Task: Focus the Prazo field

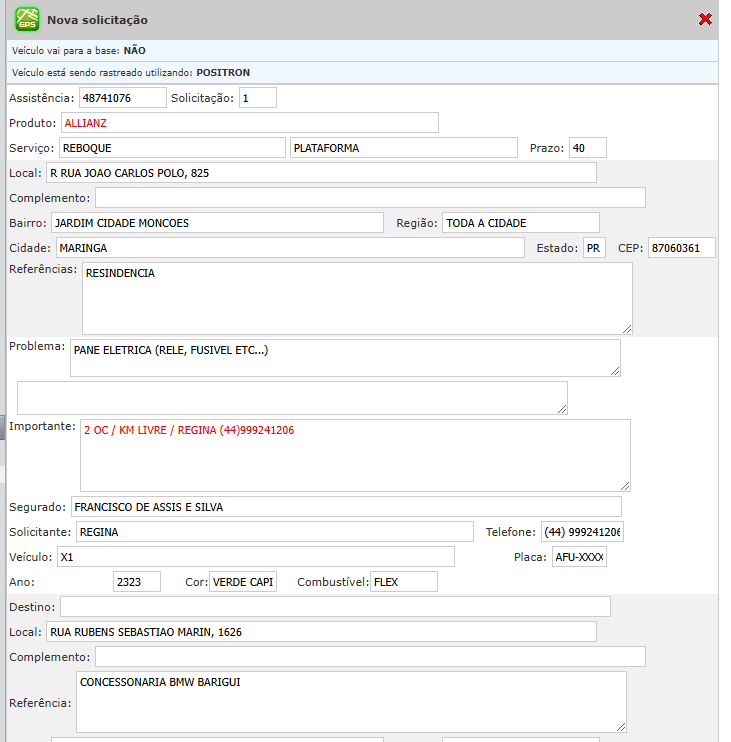Action: pyautogui.click(x=587, y=148)
